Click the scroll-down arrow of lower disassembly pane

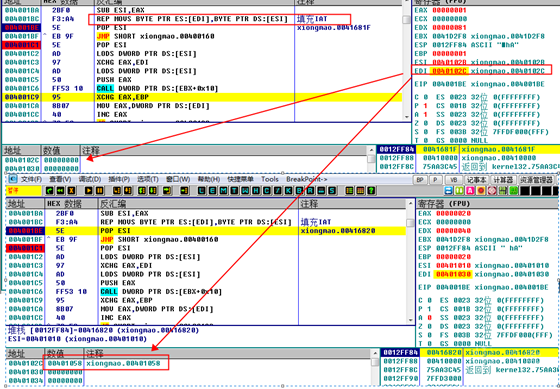pos(410,320)
